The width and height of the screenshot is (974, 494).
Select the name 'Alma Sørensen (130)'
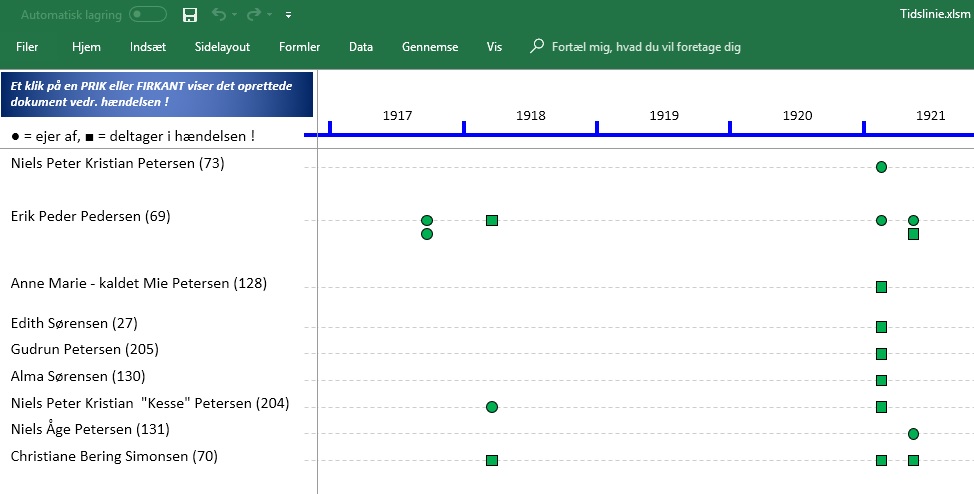coord(78,376)
